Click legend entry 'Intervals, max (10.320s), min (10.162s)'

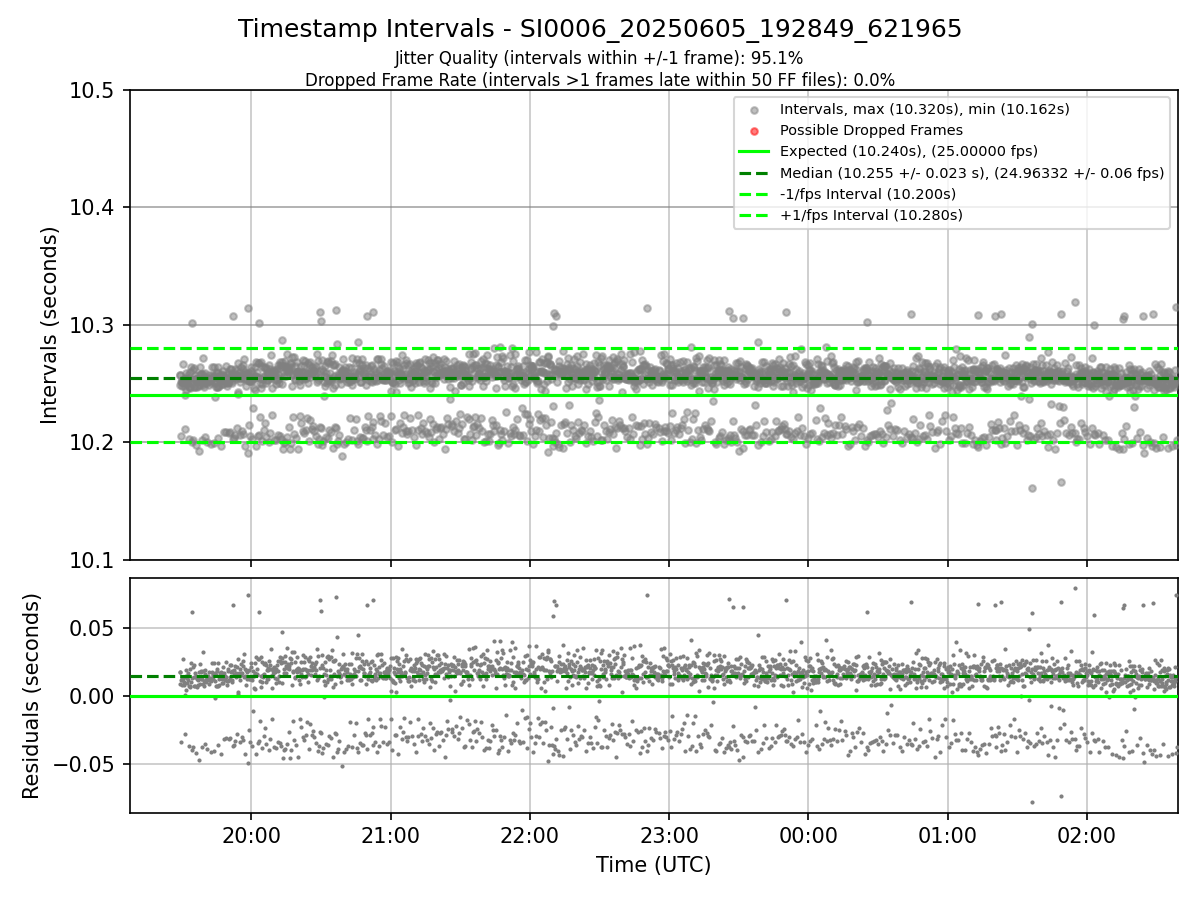coord(925,109)
